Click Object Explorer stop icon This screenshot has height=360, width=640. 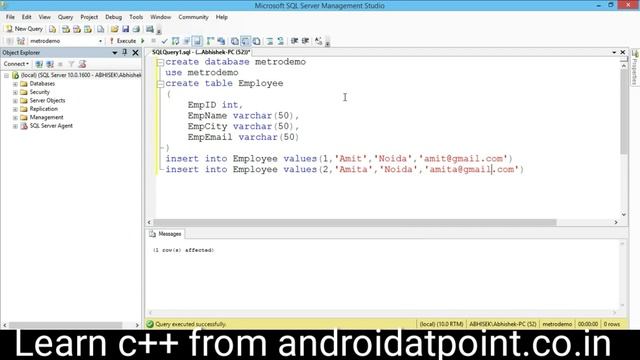pos(60,64)
